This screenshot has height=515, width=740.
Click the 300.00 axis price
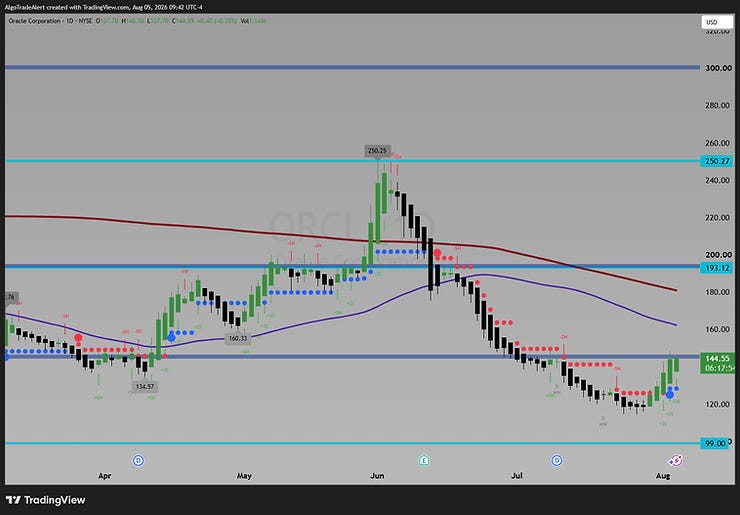(718, 68)
